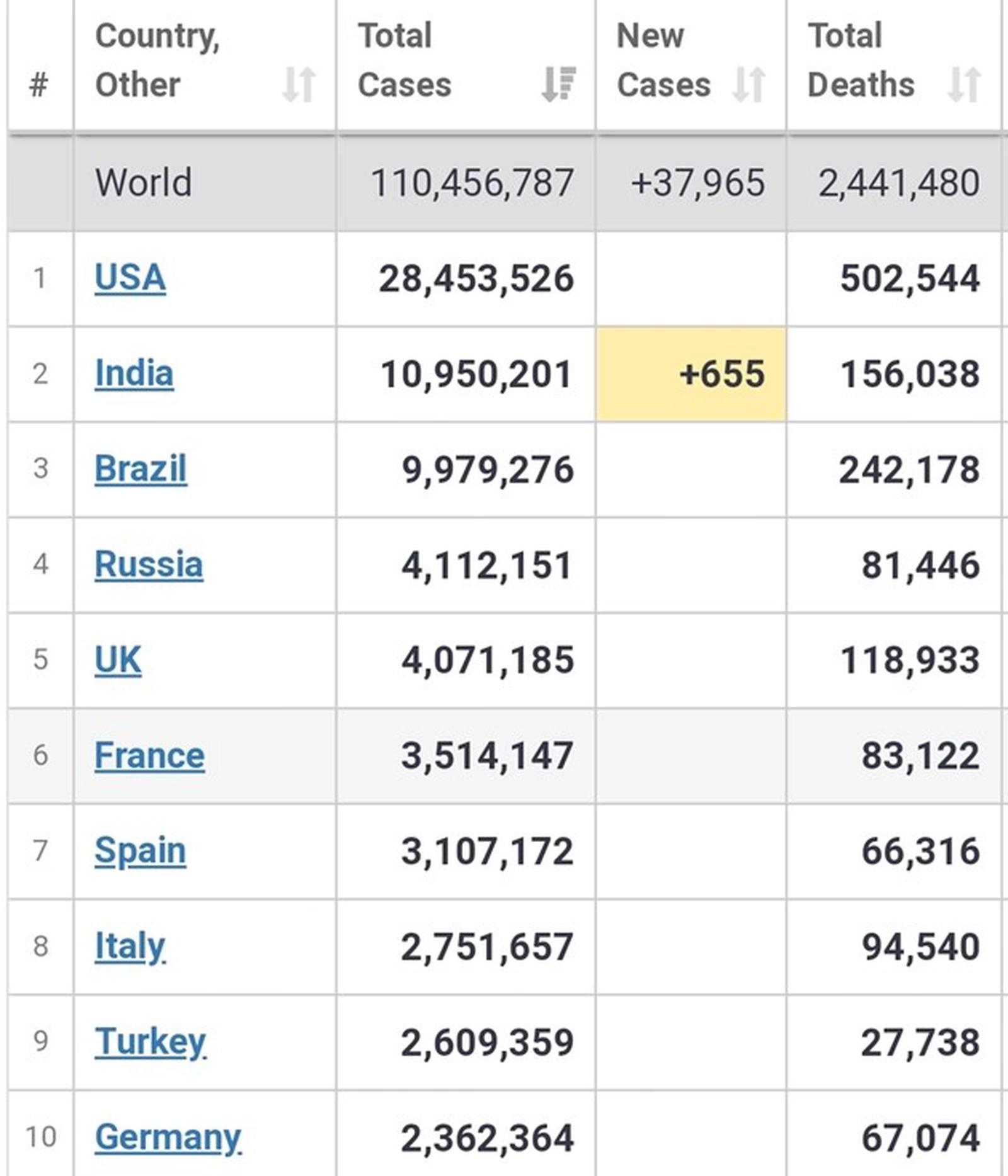Select the World total cases cell
Image resolution: width=1008 pixels, height=1176 pixels.
(472, 183)
